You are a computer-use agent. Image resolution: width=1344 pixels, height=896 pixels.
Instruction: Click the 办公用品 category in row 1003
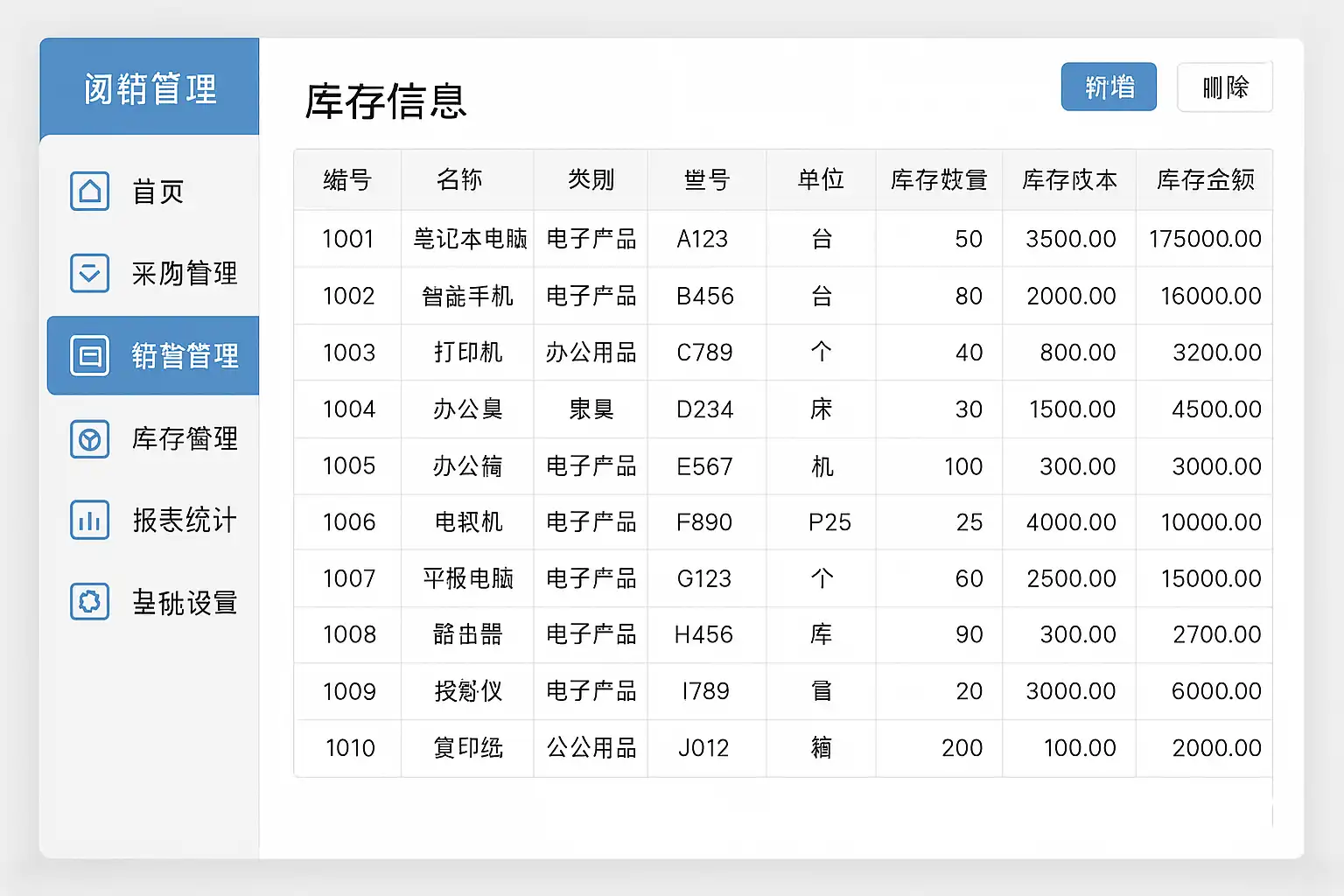tap(591, 353)
